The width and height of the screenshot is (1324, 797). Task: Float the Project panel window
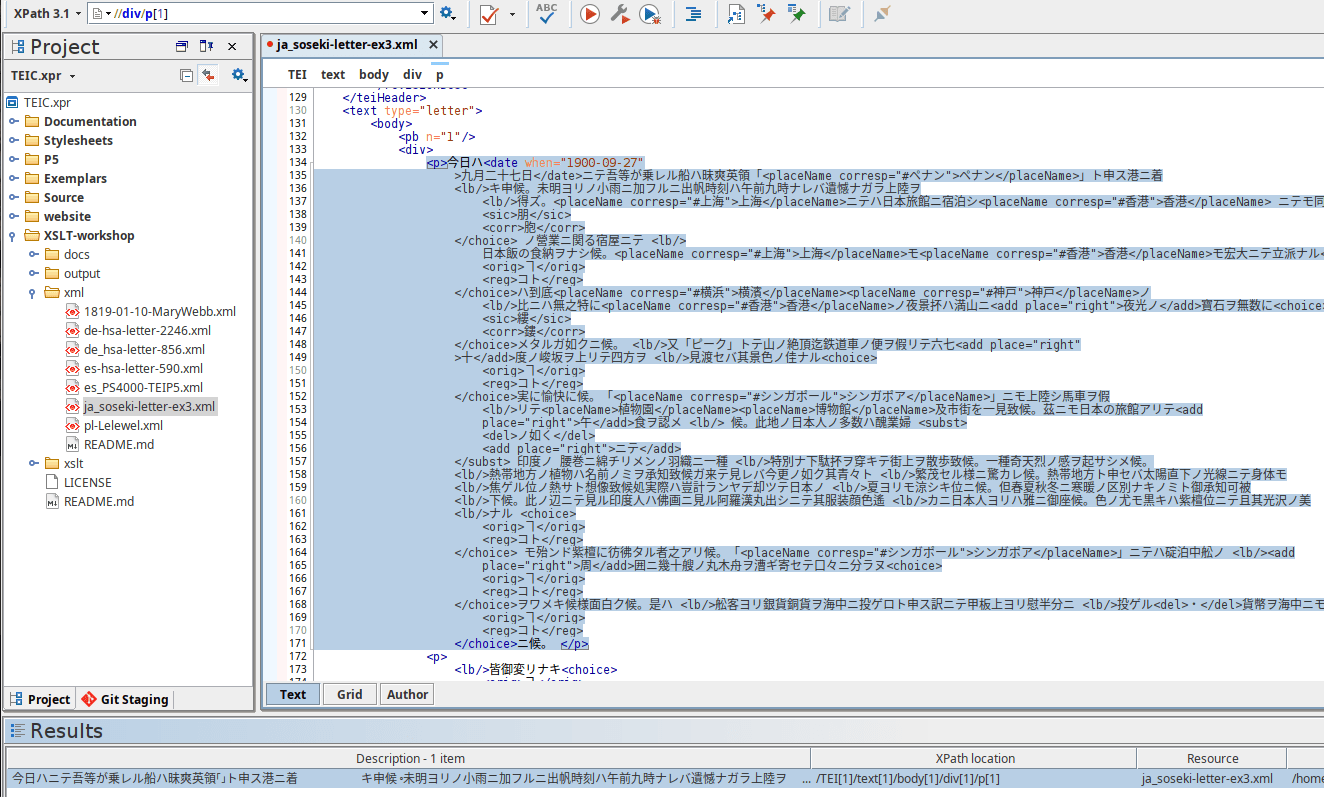tap(181, 46)
